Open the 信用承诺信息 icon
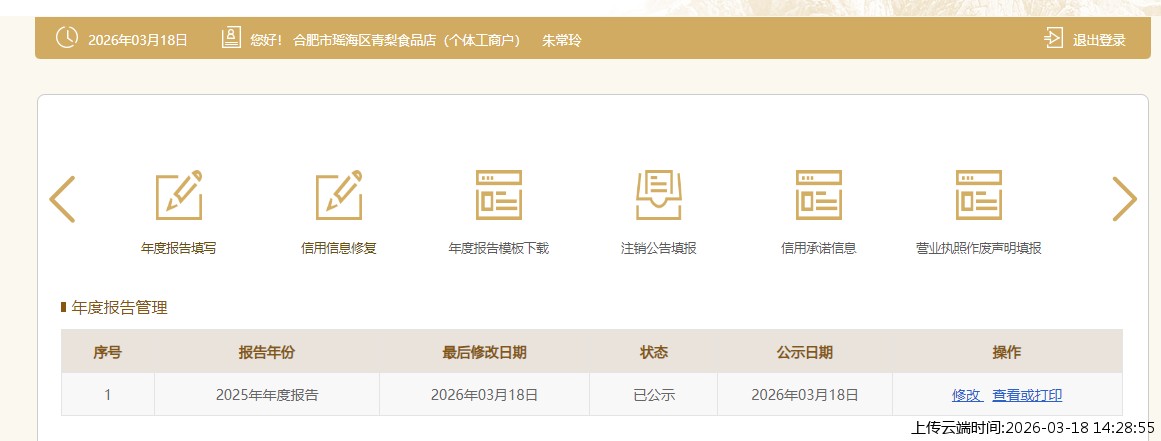This screenshot has width=1161, height=441. coord(819,195)
